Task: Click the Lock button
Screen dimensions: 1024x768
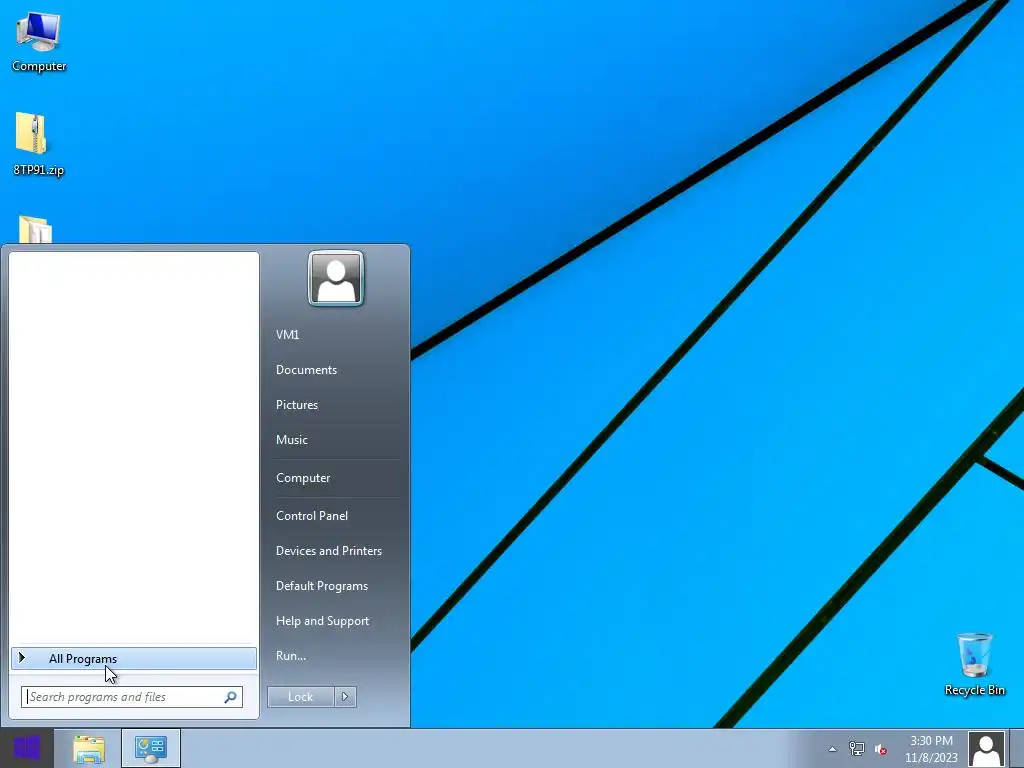Action: point(300,697)
